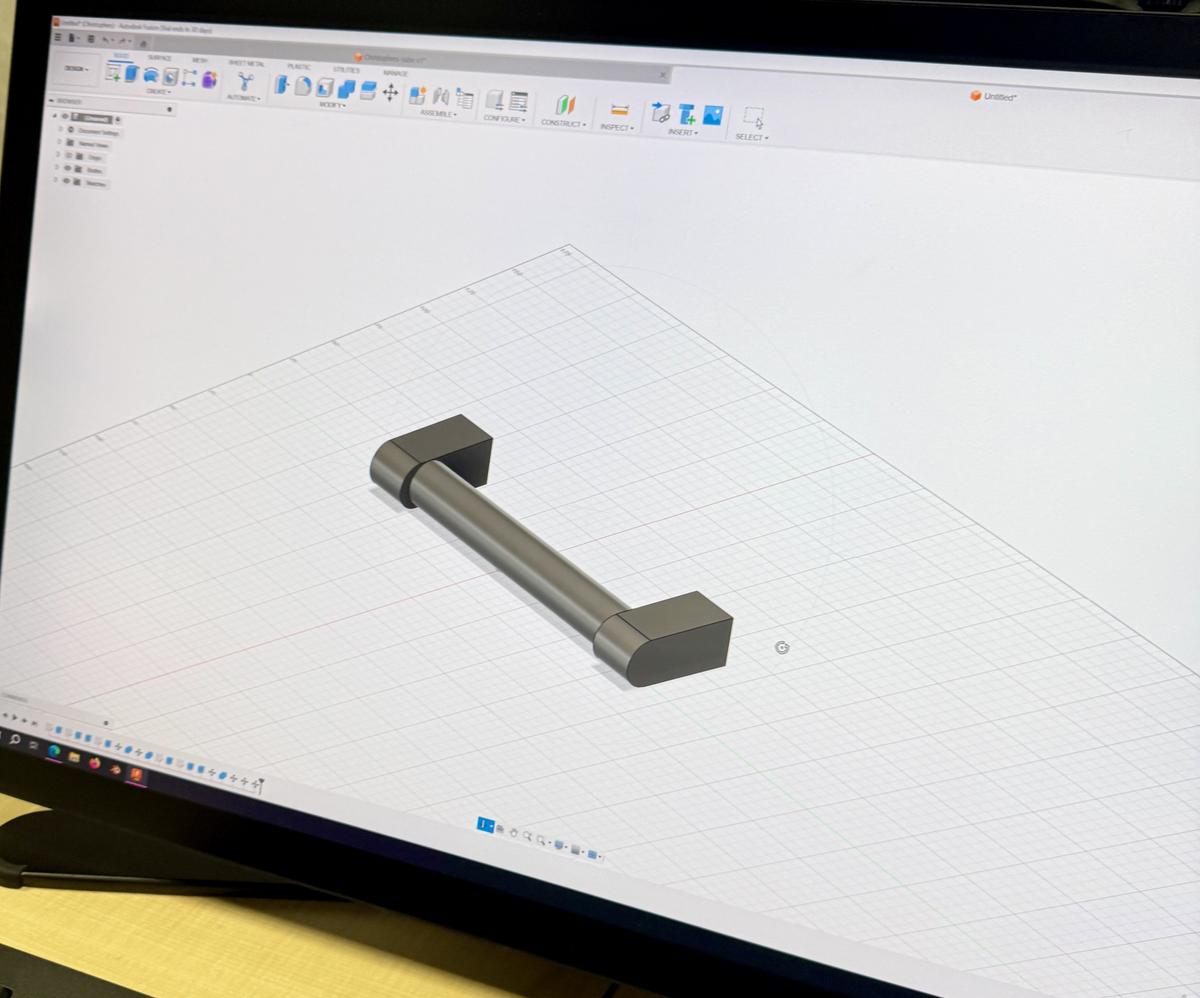Toggle the Orbit tool in navigation bar
This screenshot has height=998, width=1200.
(485, 825)
